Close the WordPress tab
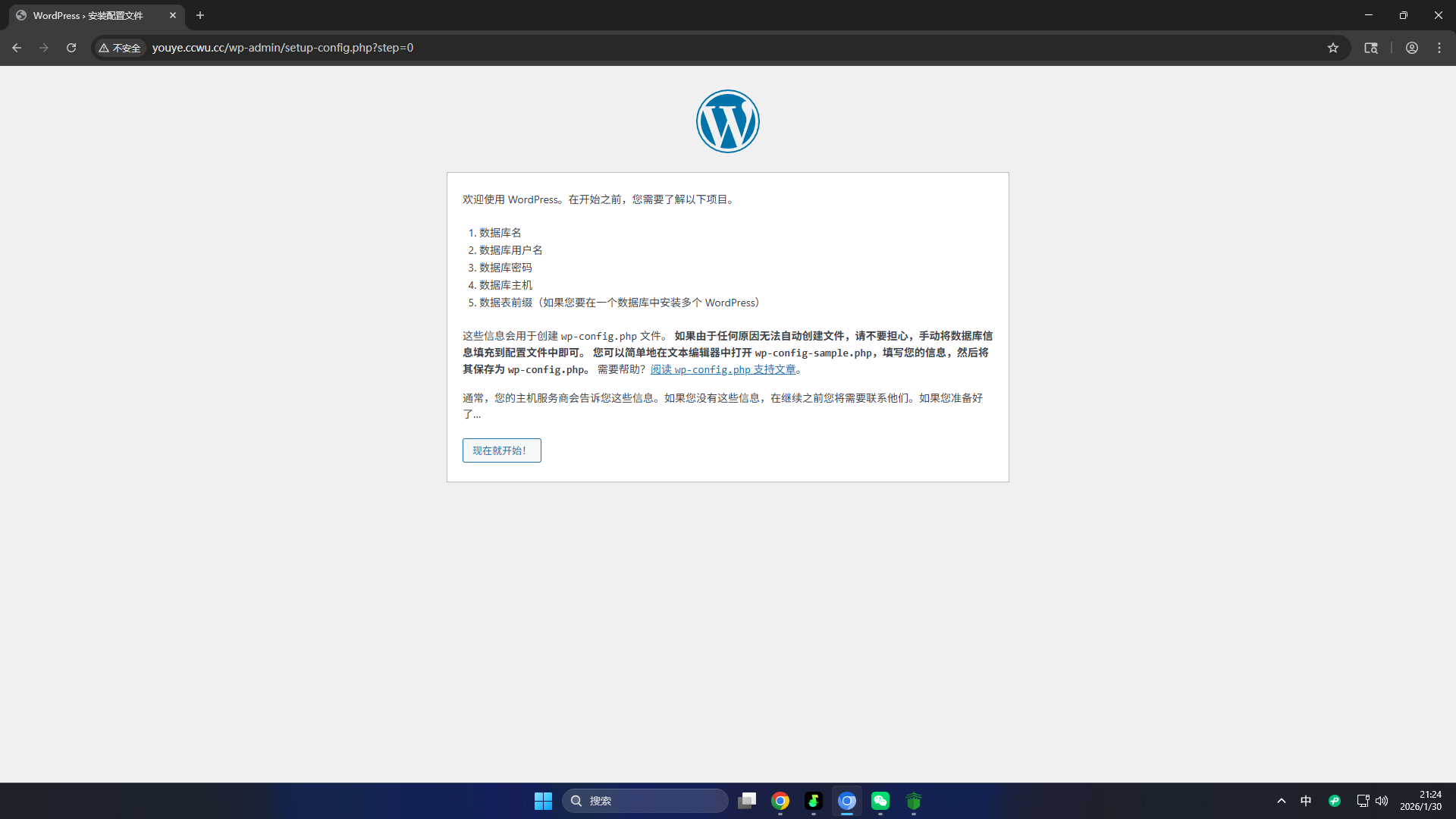 click(x=173, y=15)
